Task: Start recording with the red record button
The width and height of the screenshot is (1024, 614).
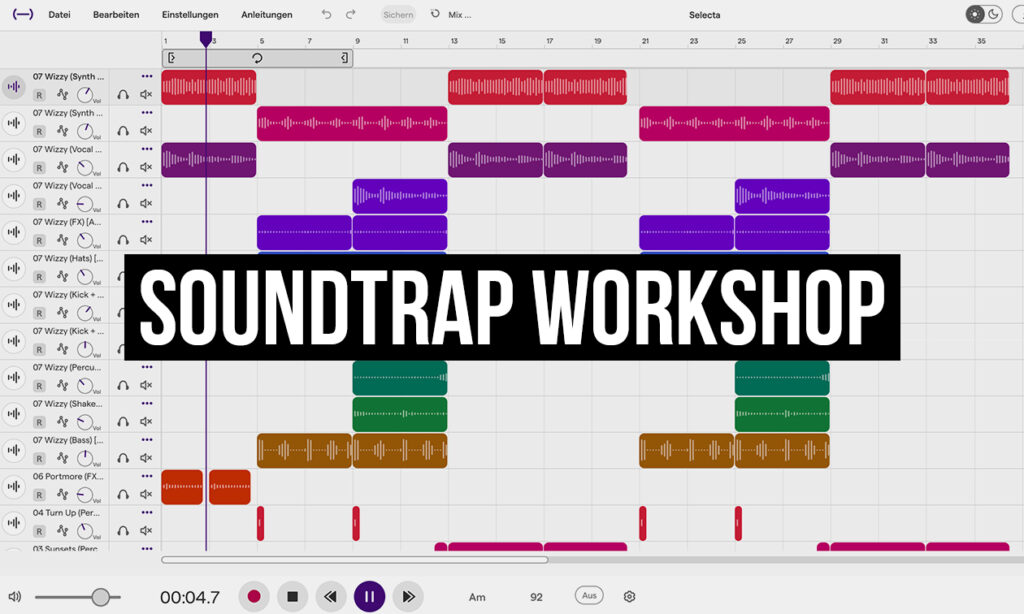Action: [254, 596]
